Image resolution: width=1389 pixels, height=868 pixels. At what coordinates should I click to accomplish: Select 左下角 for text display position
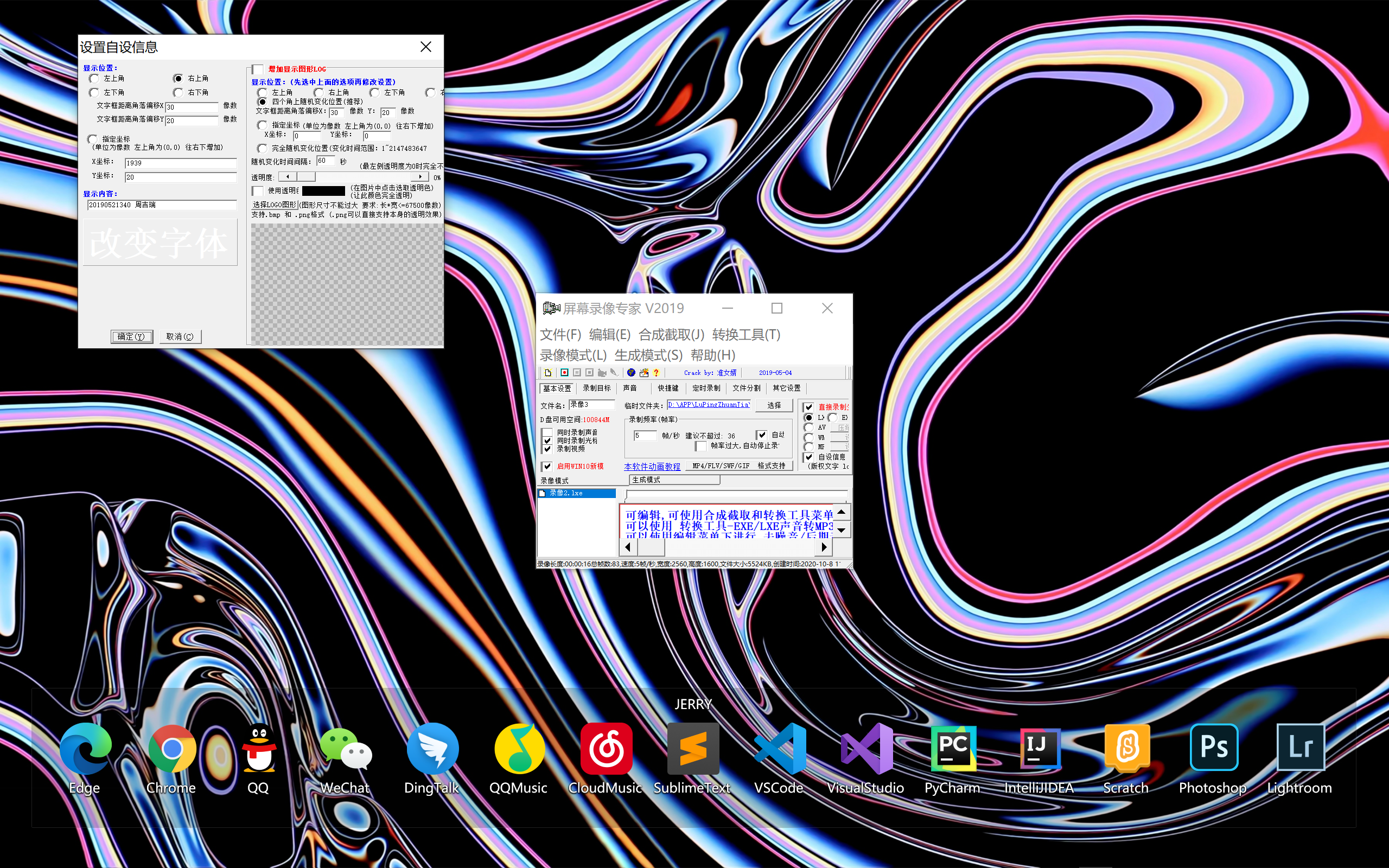(x=93, y=92)
